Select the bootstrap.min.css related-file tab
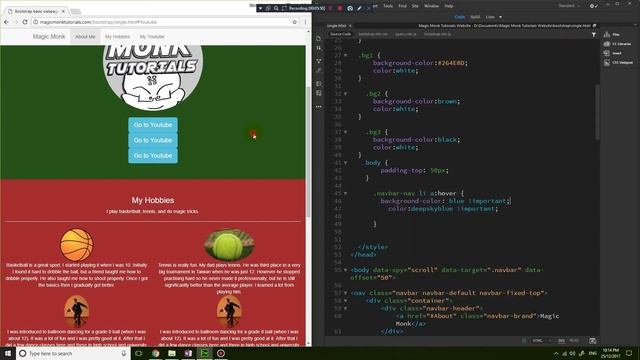The height and width of the screenshot is (360, 640). pyautogui.click(x=373, y=34)
